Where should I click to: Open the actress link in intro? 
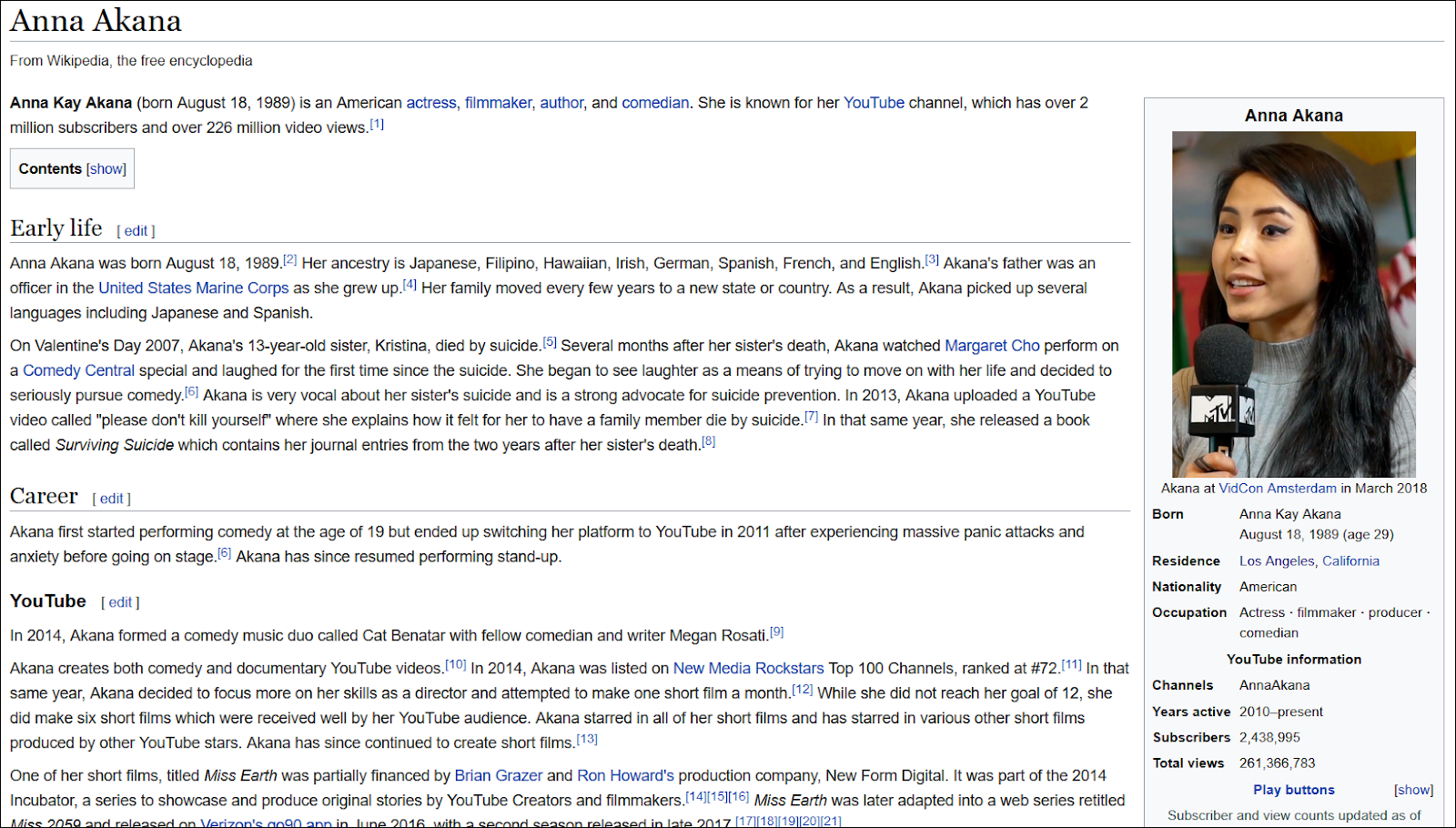pos(431,103)
